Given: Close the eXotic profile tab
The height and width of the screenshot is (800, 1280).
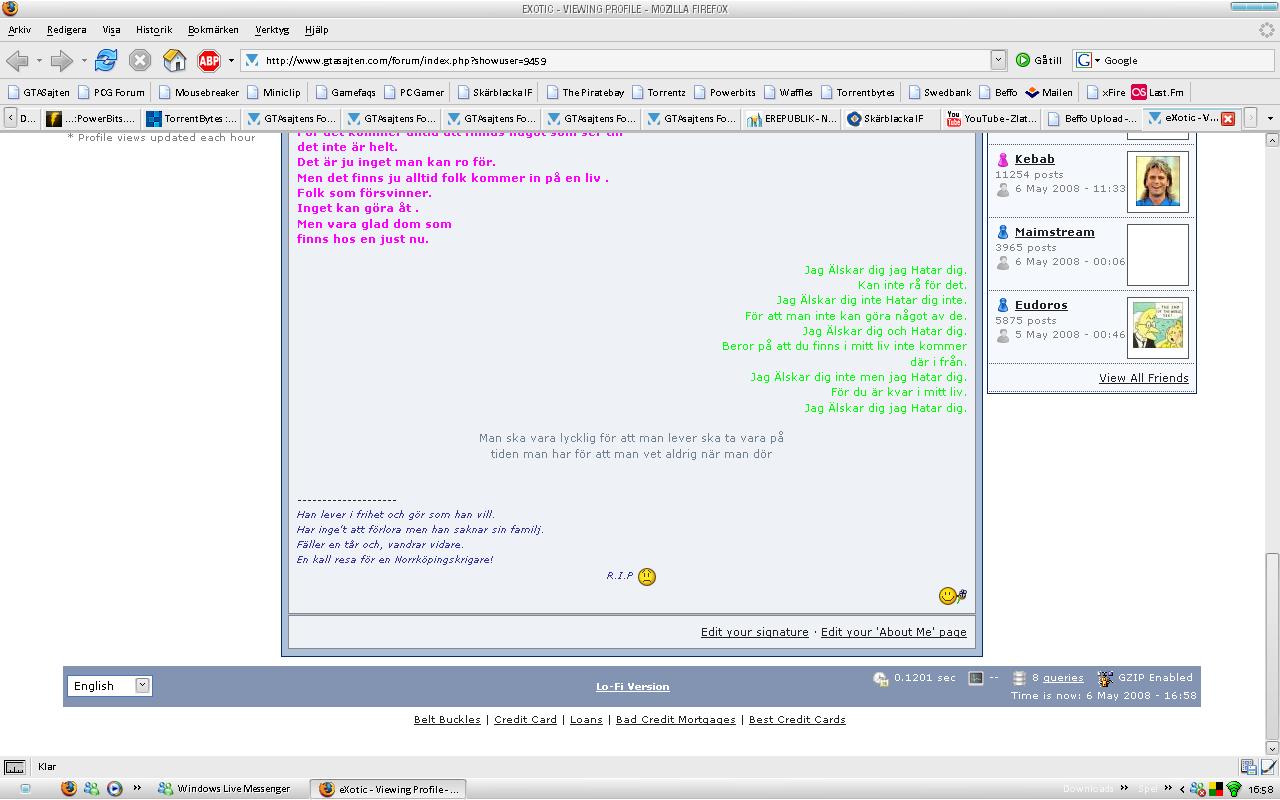Looking at the screenshot, I should [x=1228, y=118].
